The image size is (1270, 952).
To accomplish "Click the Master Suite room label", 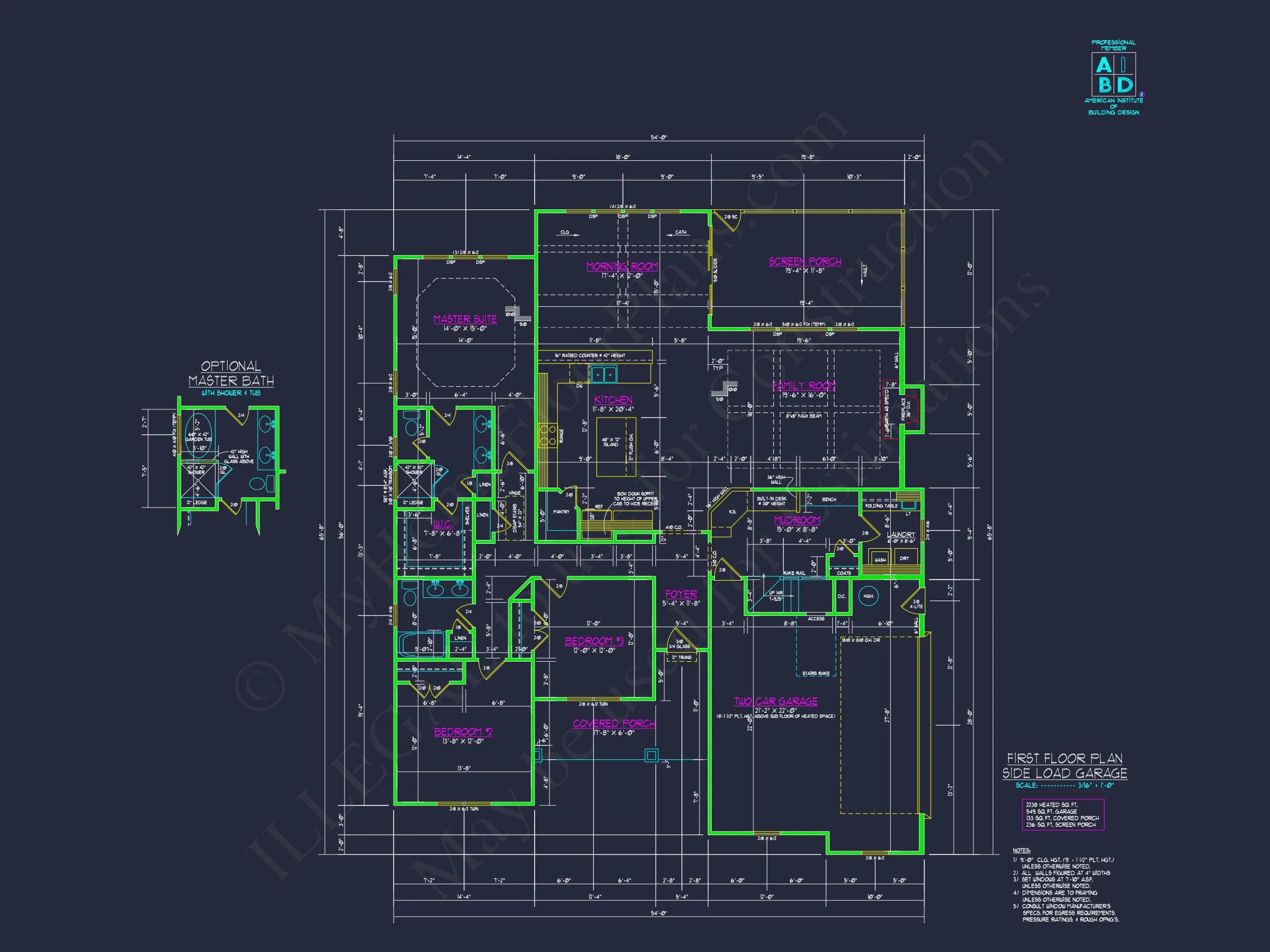I will point(465,319).
